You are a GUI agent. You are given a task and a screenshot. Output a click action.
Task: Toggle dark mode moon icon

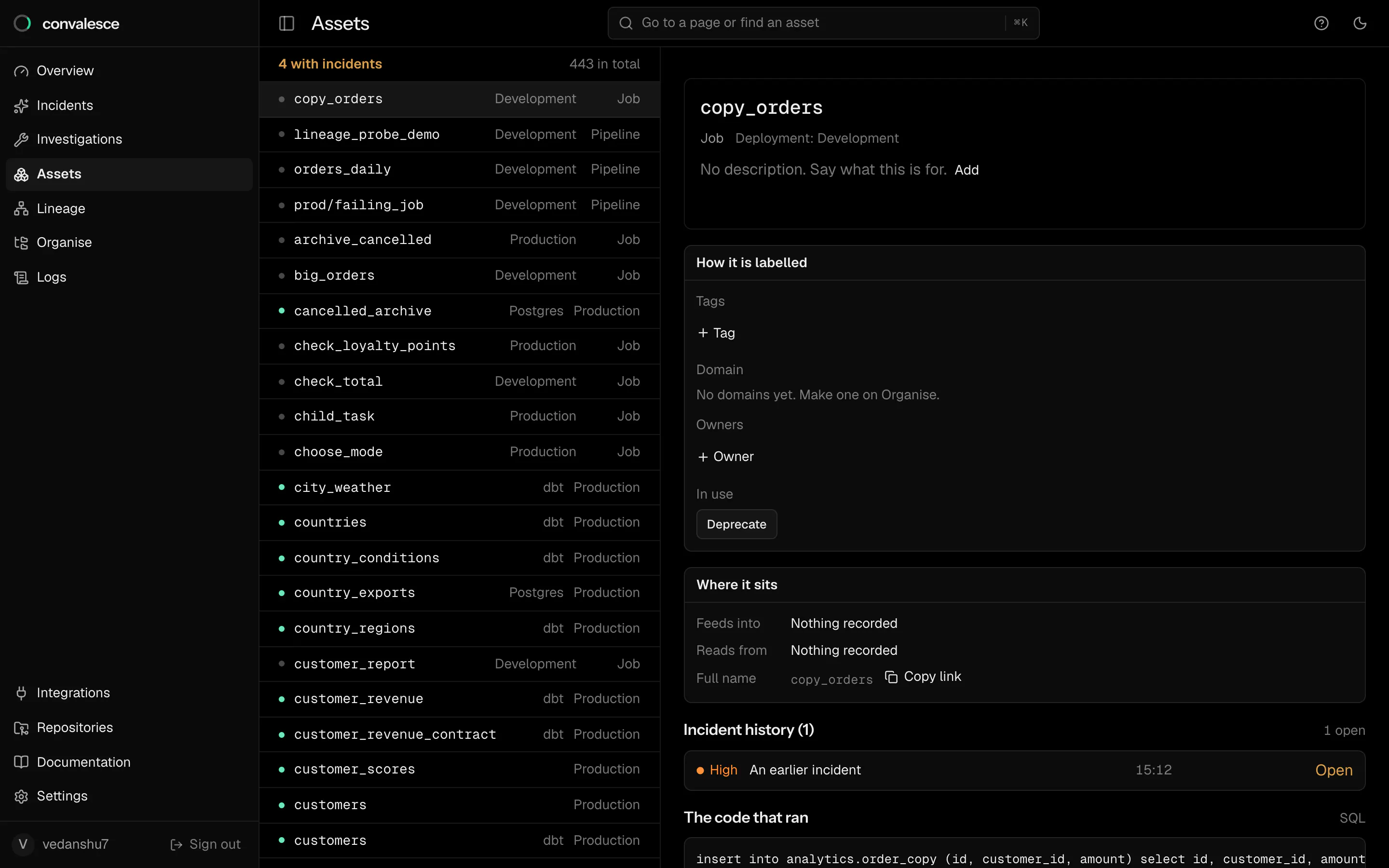tap(1360, 23)
